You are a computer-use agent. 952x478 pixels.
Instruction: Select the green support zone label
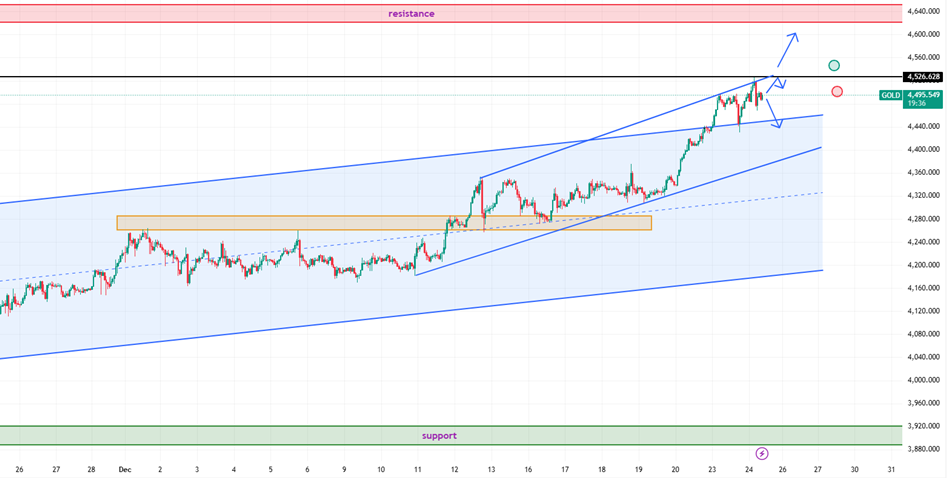(x=438, y=436)
